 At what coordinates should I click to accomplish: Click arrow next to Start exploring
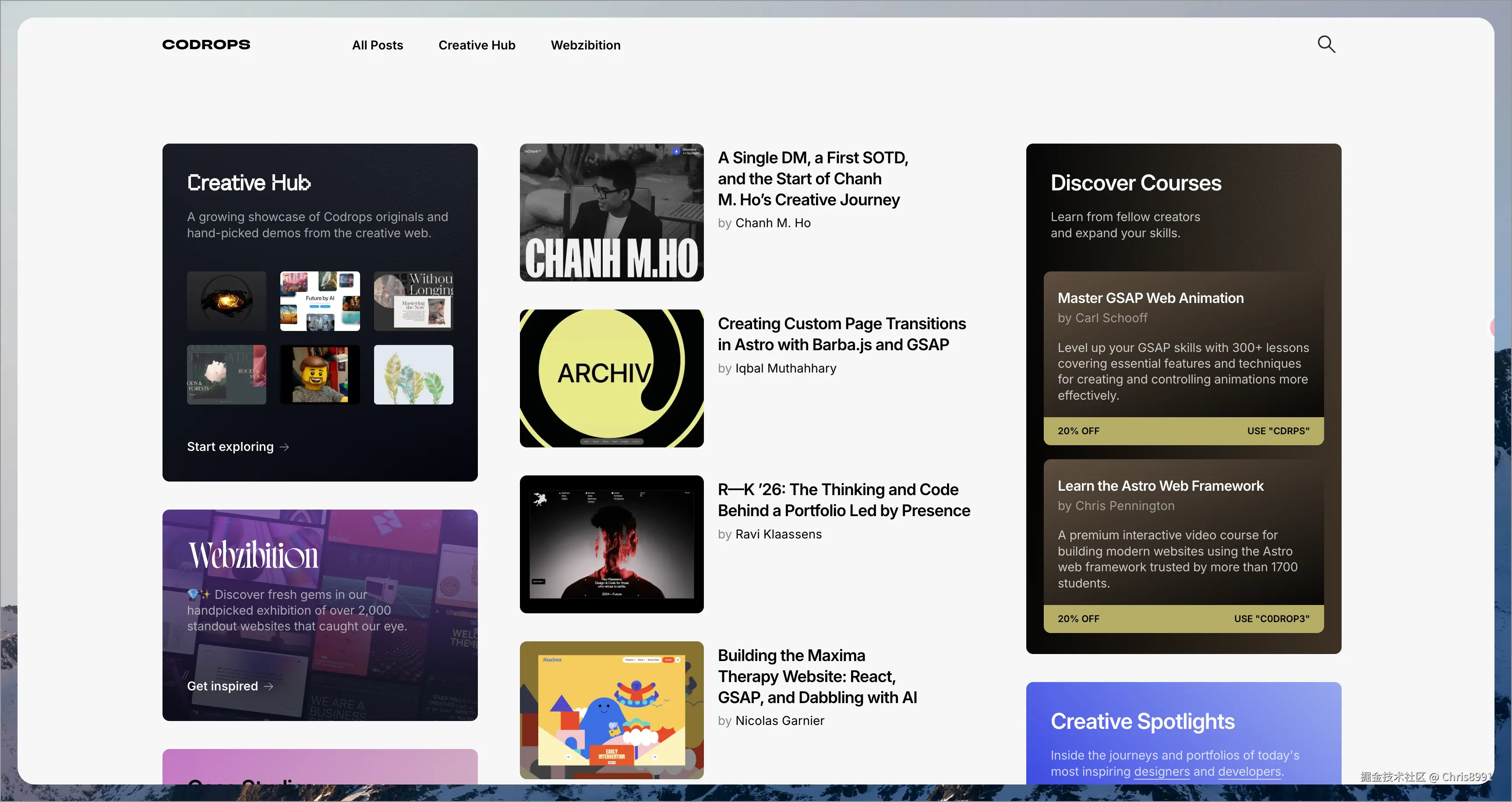285,447
